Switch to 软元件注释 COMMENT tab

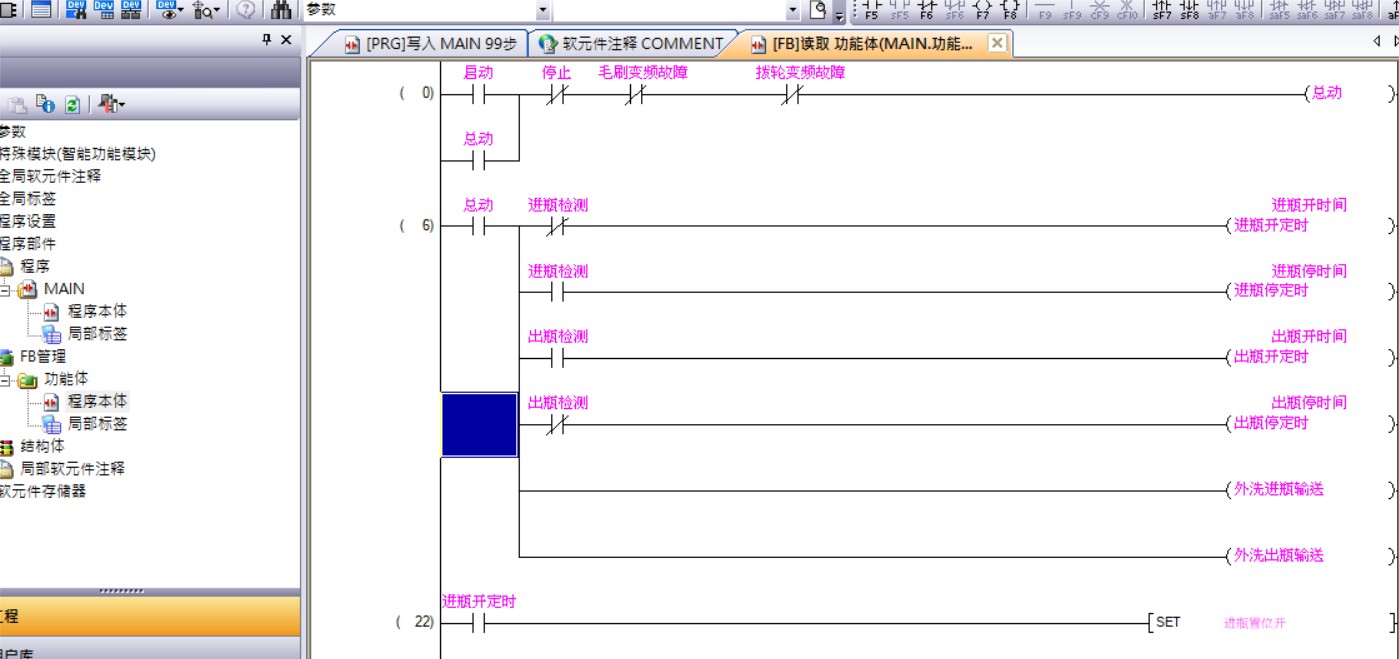click(630, 44)
